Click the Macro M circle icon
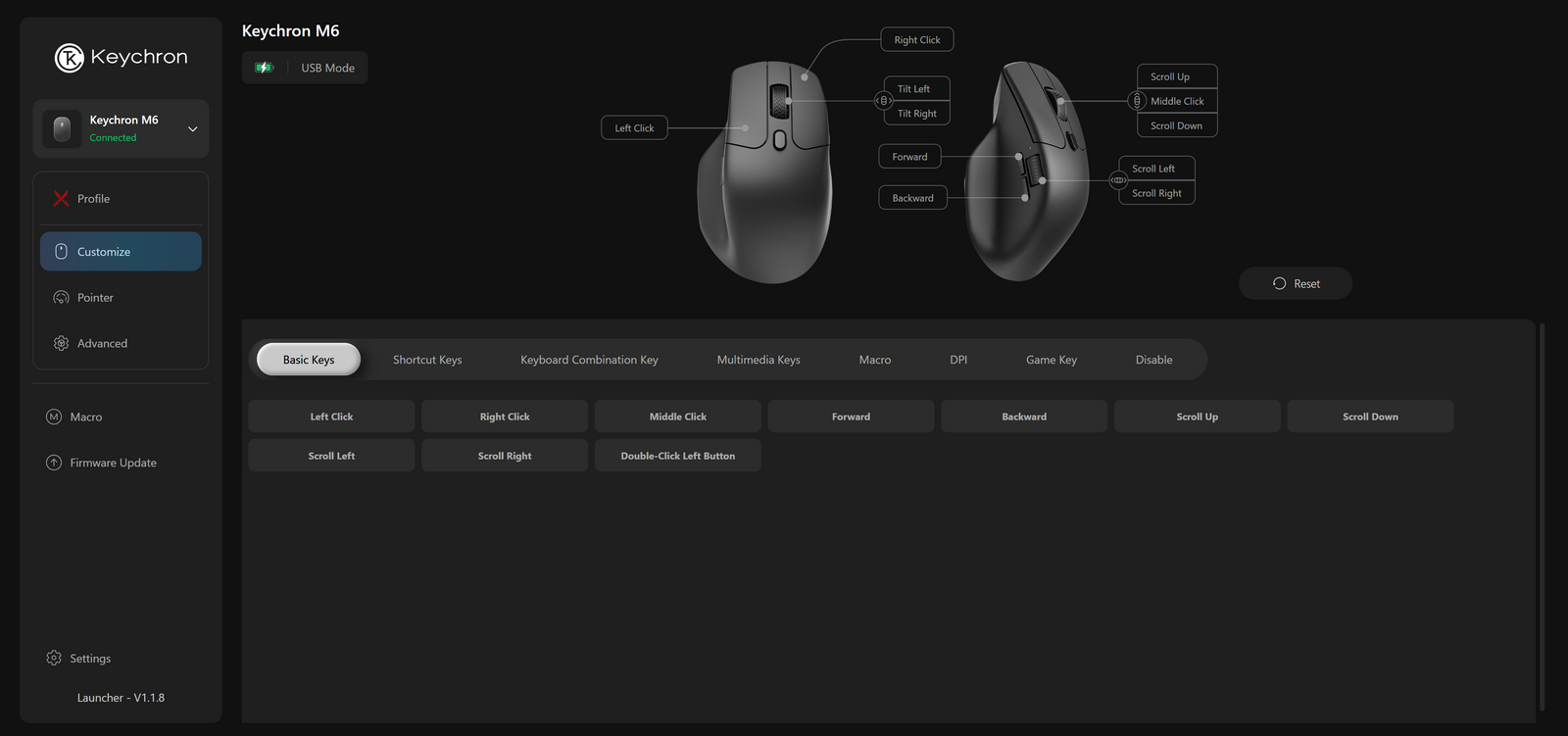 (54, 417)
